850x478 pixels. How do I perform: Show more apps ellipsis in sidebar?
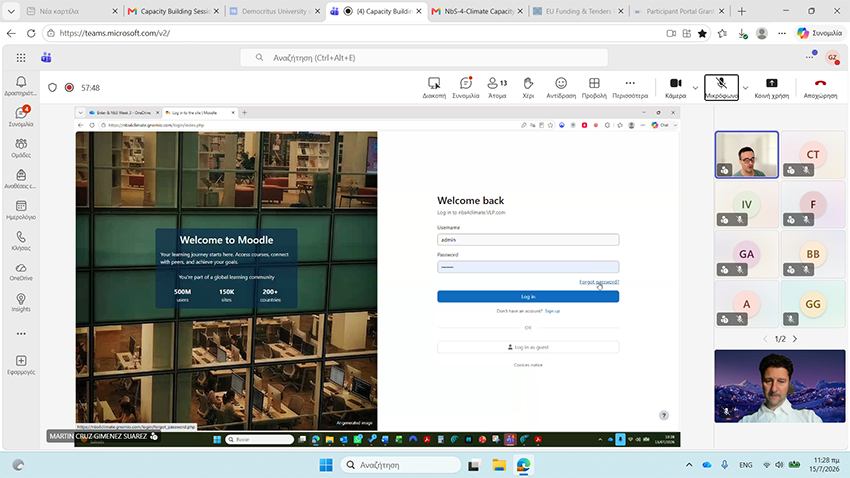21,334
